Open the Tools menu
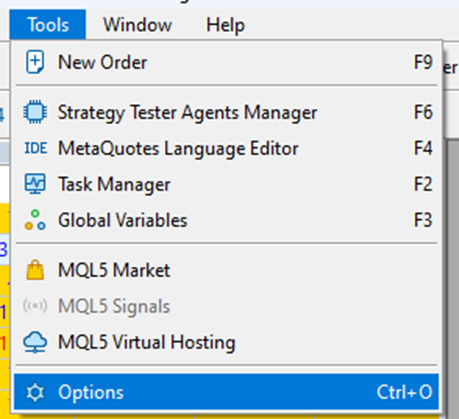Screen dimensions: 459x419 click(x=48, y=25)
